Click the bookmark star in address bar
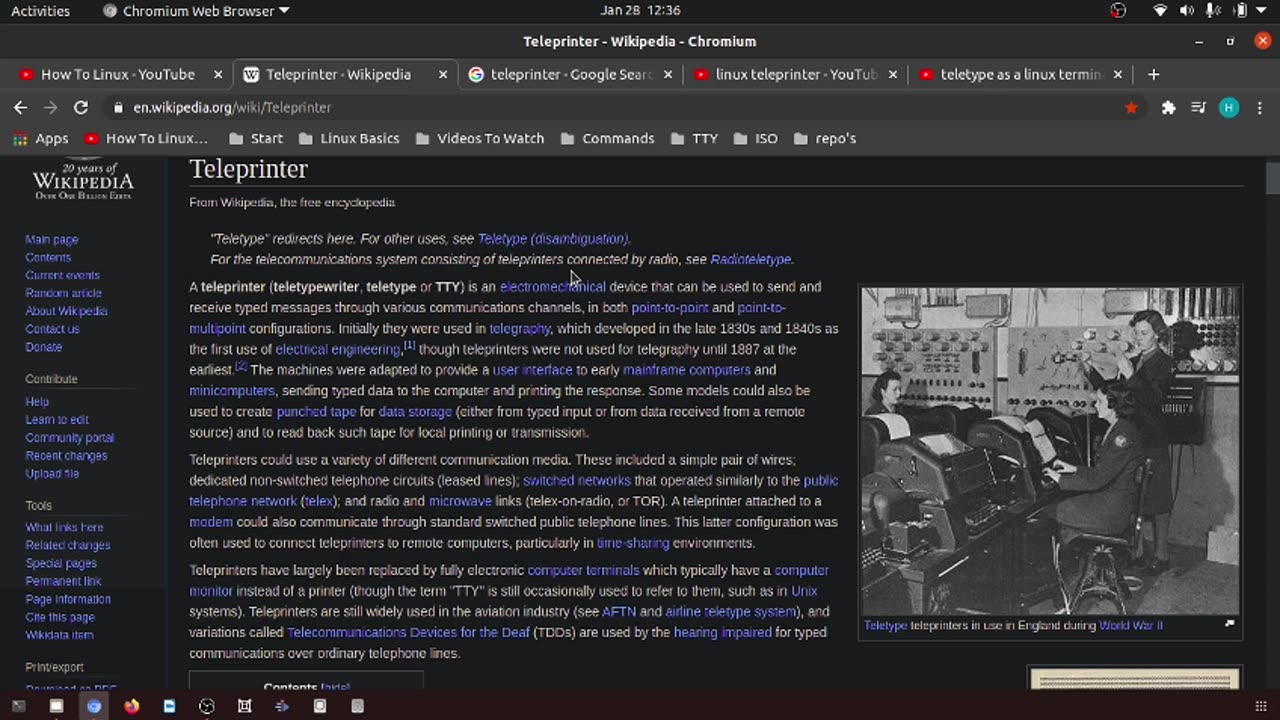Image resolution: width=1280 pixels, height=720 pixels. (1131, 107)
